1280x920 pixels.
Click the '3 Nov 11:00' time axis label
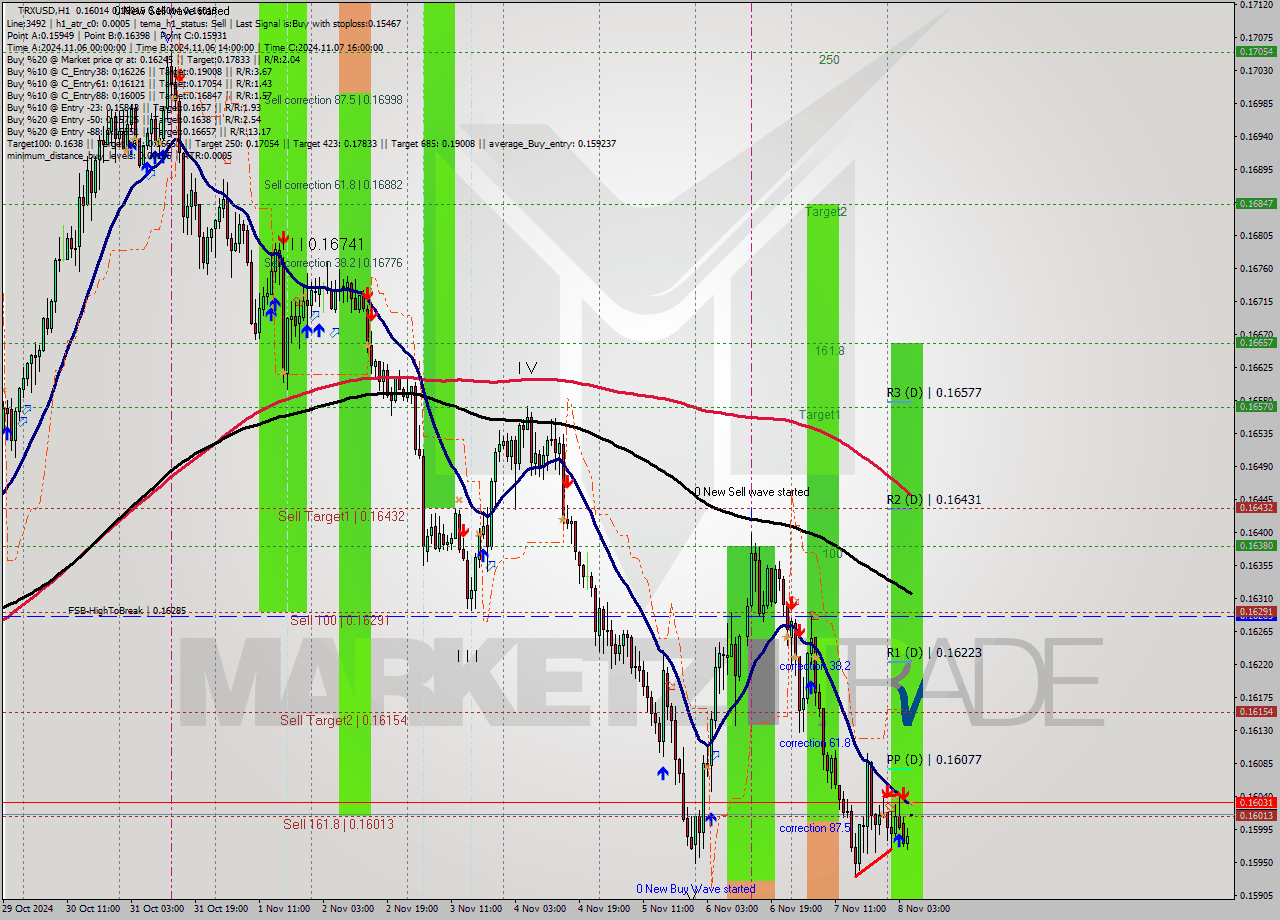click(x=477, y=909)
